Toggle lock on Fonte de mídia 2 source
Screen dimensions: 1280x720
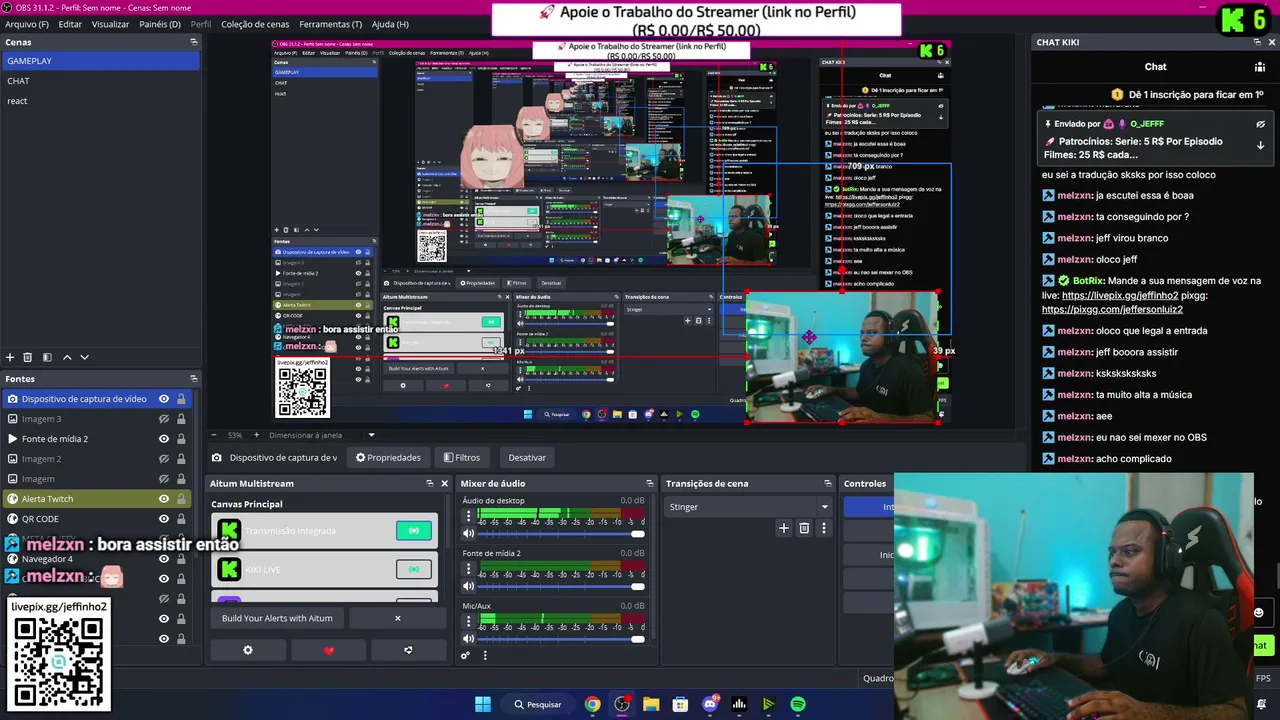click(181, 439)
